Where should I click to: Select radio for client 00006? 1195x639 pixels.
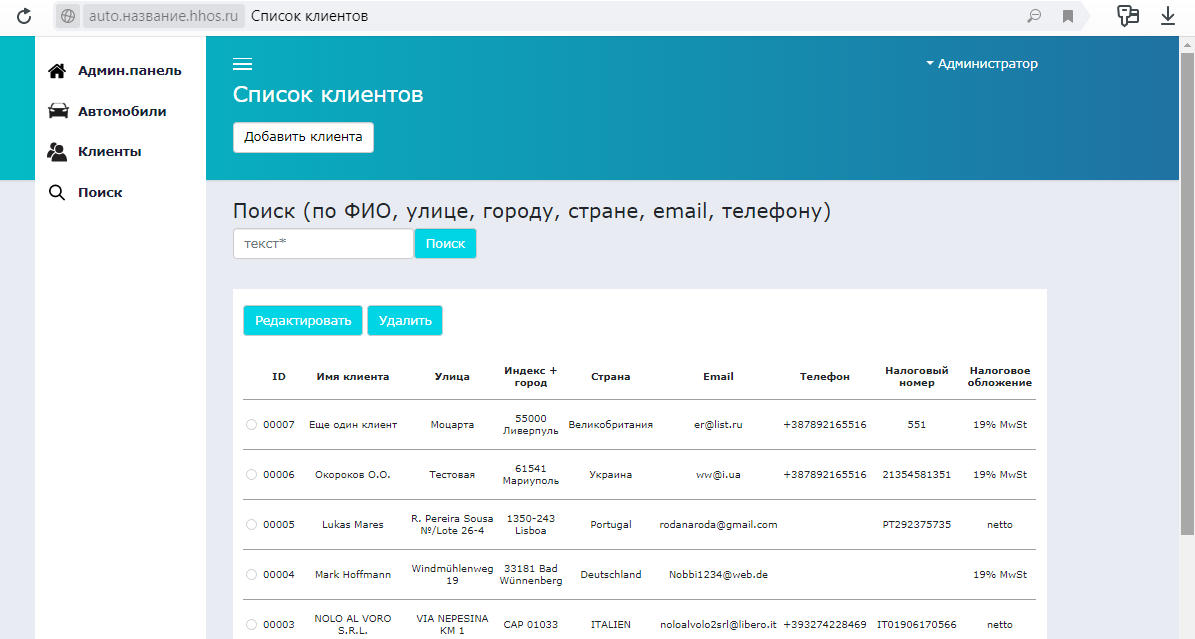[251, 474]
